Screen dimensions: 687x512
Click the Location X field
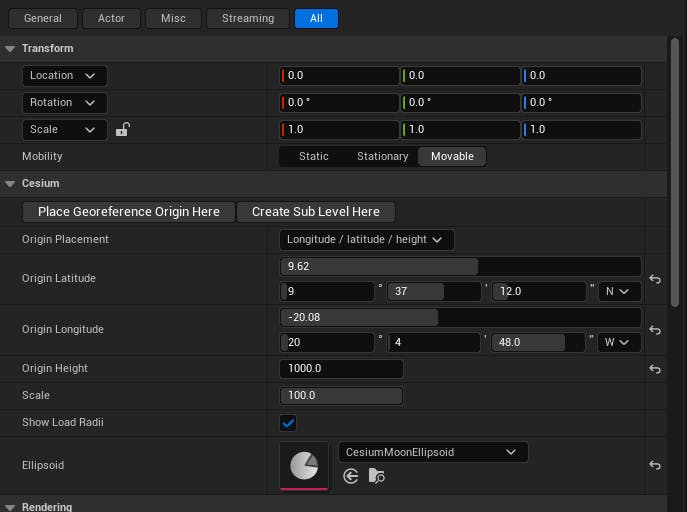(339, 76)
